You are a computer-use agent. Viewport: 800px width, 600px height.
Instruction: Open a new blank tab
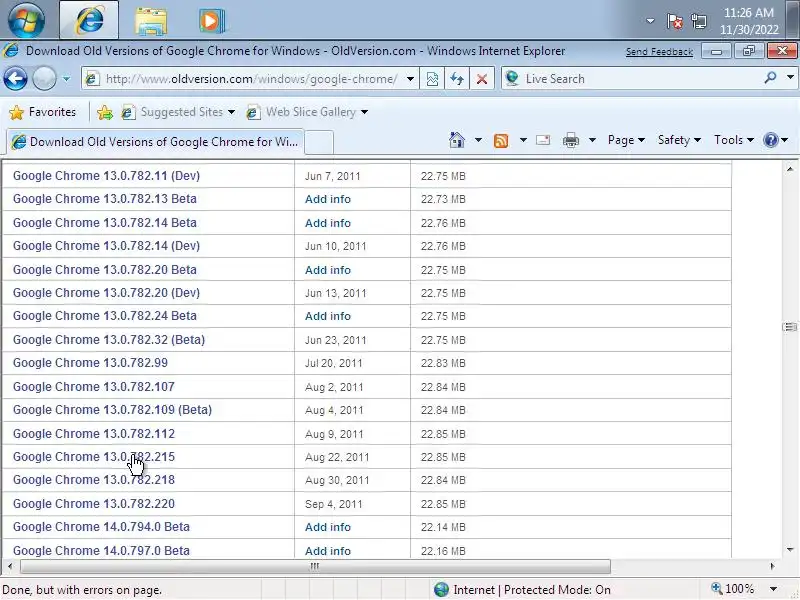(319, 142)
